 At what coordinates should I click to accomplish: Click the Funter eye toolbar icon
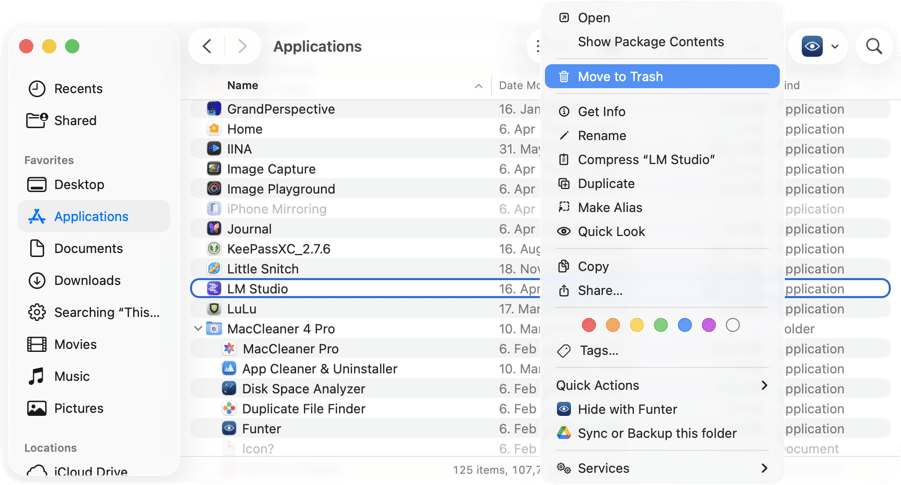click(x=812, y=46)
